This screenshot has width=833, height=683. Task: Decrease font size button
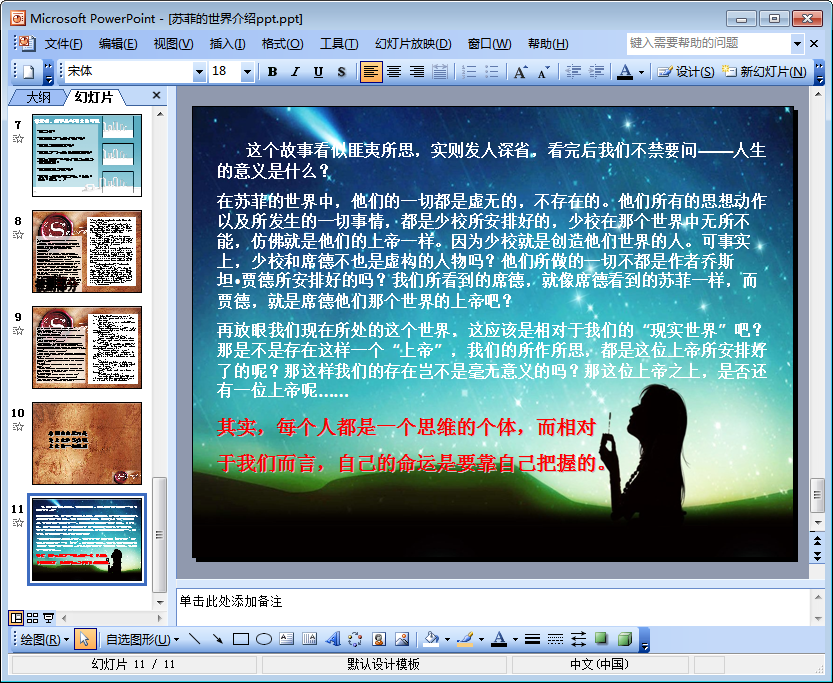(543, 72)
